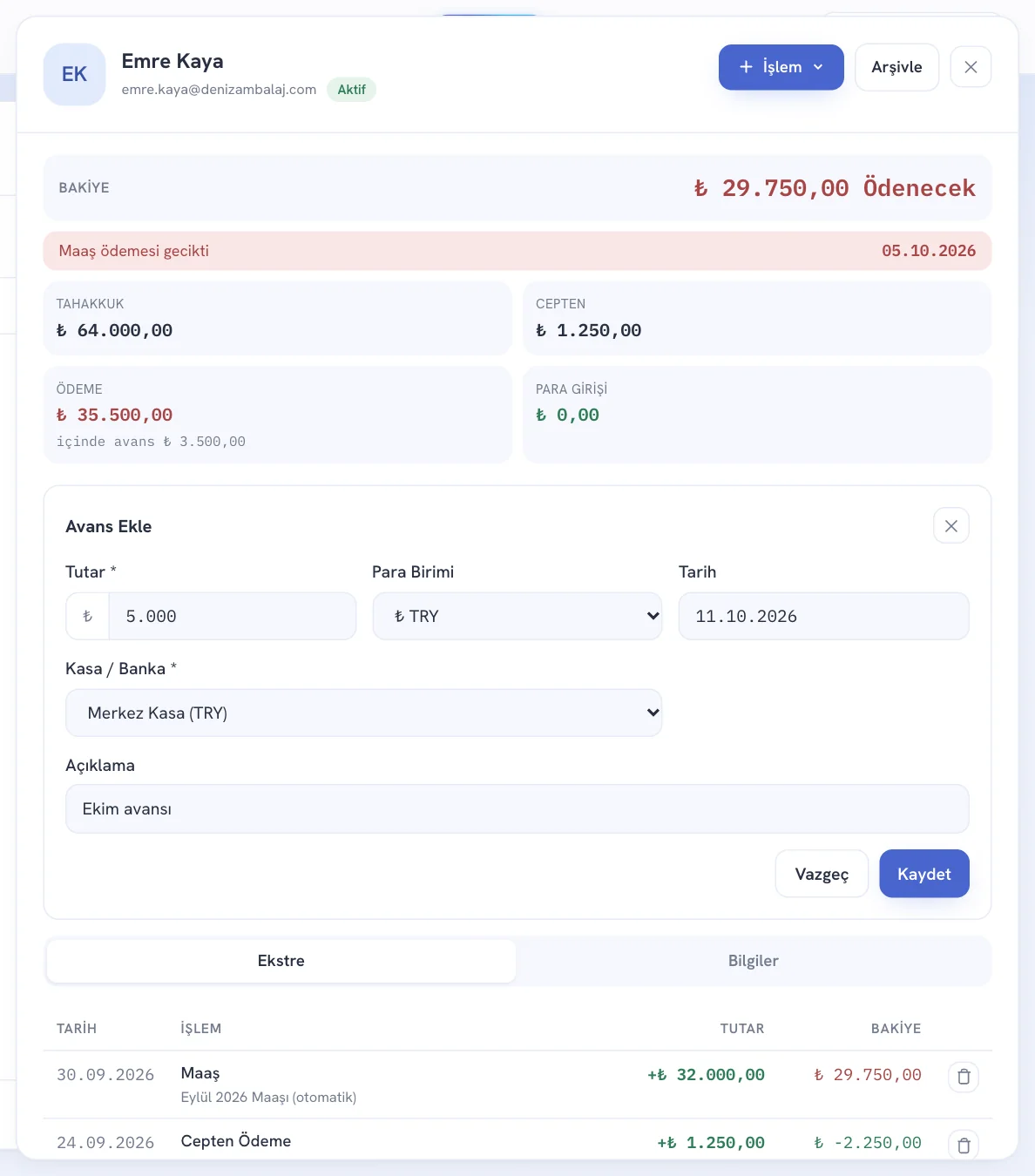Viewport: 1035px width, 1176px height.
Task: Close the Avans Ekle form
Action: tap(951, 526)
